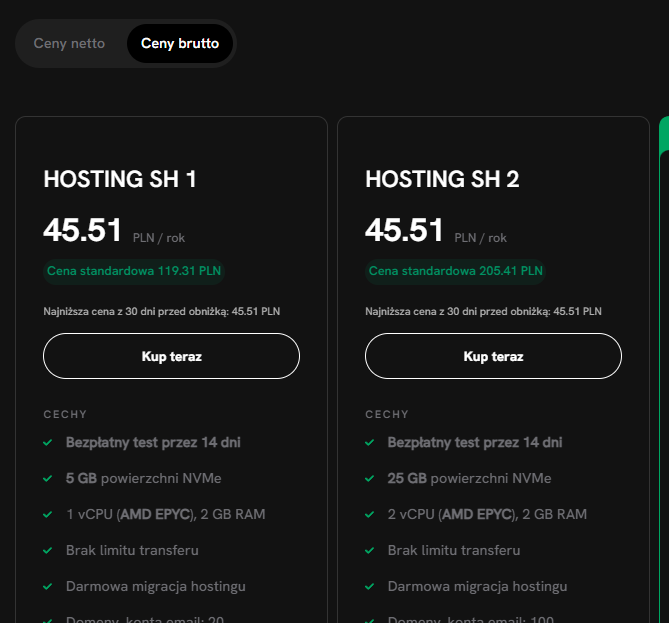Viewport: 669px width, 623px height.
Task: Open the HOSTING SH 2 plan title
Action: coord(442,179)
